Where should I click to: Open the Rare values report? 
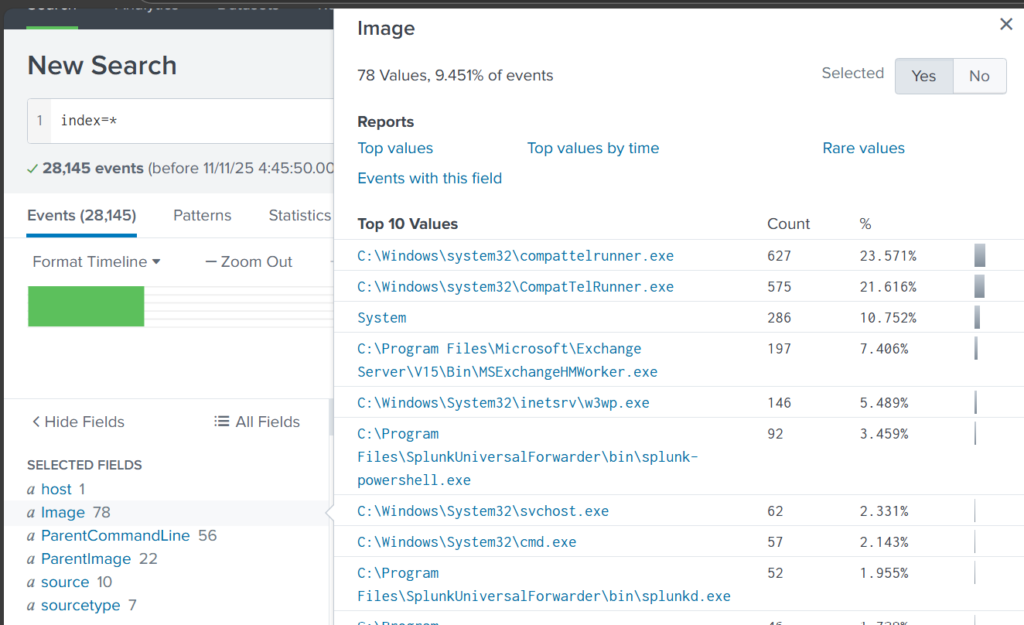863,148
